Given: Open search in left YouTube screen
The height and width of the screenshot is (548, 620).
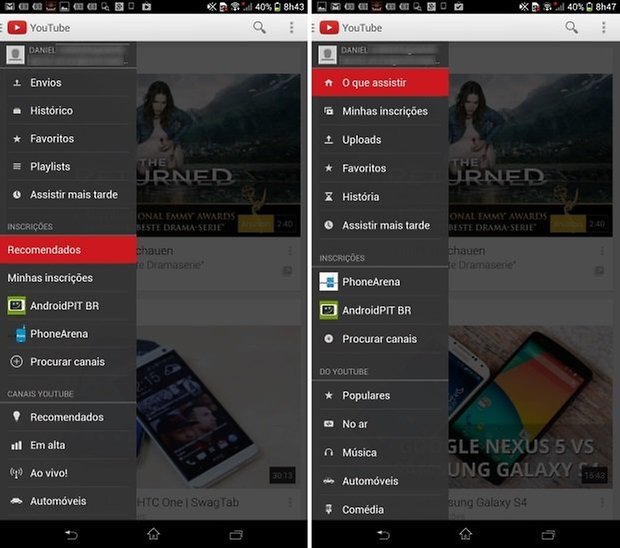Looking at the screenshot, I should click(x=259, y=28).
